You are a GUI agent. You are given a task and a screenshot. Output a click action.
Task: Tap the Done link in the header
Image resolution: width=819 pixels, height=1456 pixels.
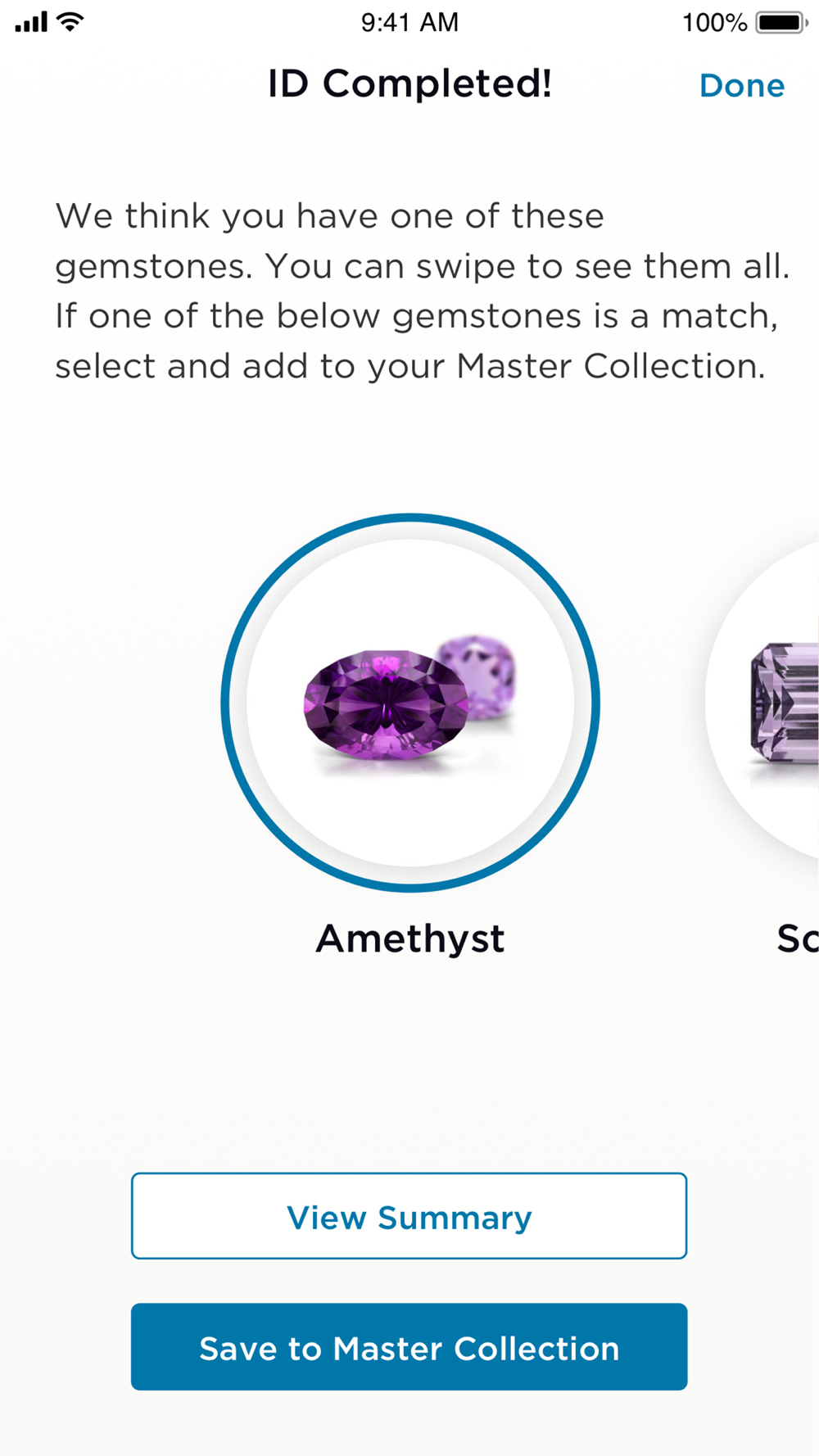[x=742, y=85]
